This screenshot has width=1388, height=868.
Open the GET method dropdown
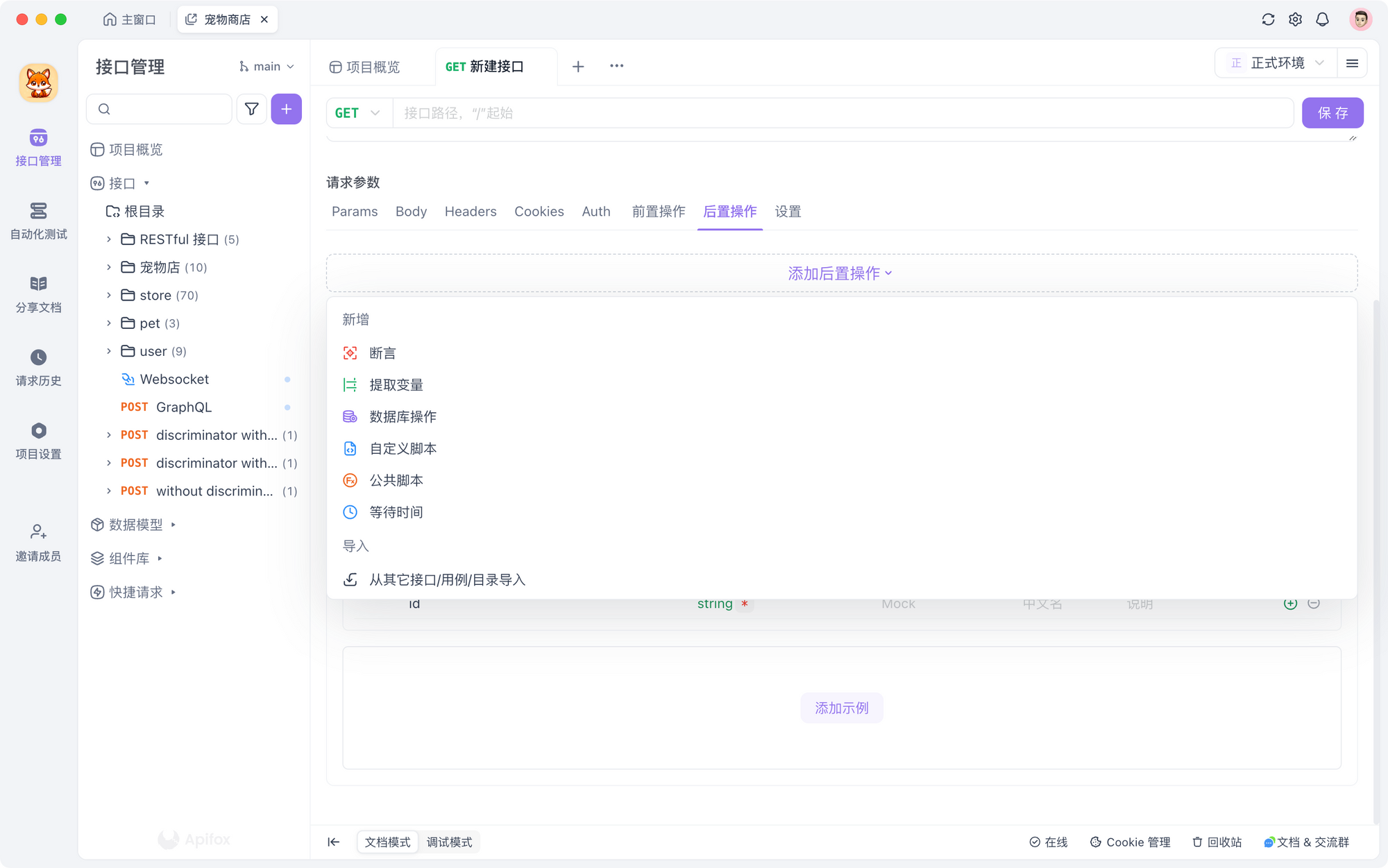pos(357,113)
